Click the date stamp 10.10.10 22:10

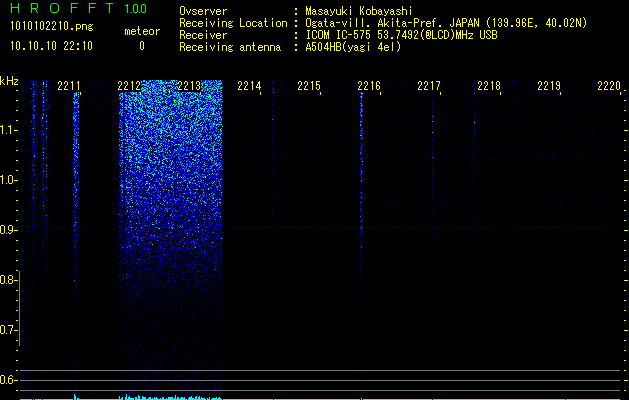coord(51,46)
